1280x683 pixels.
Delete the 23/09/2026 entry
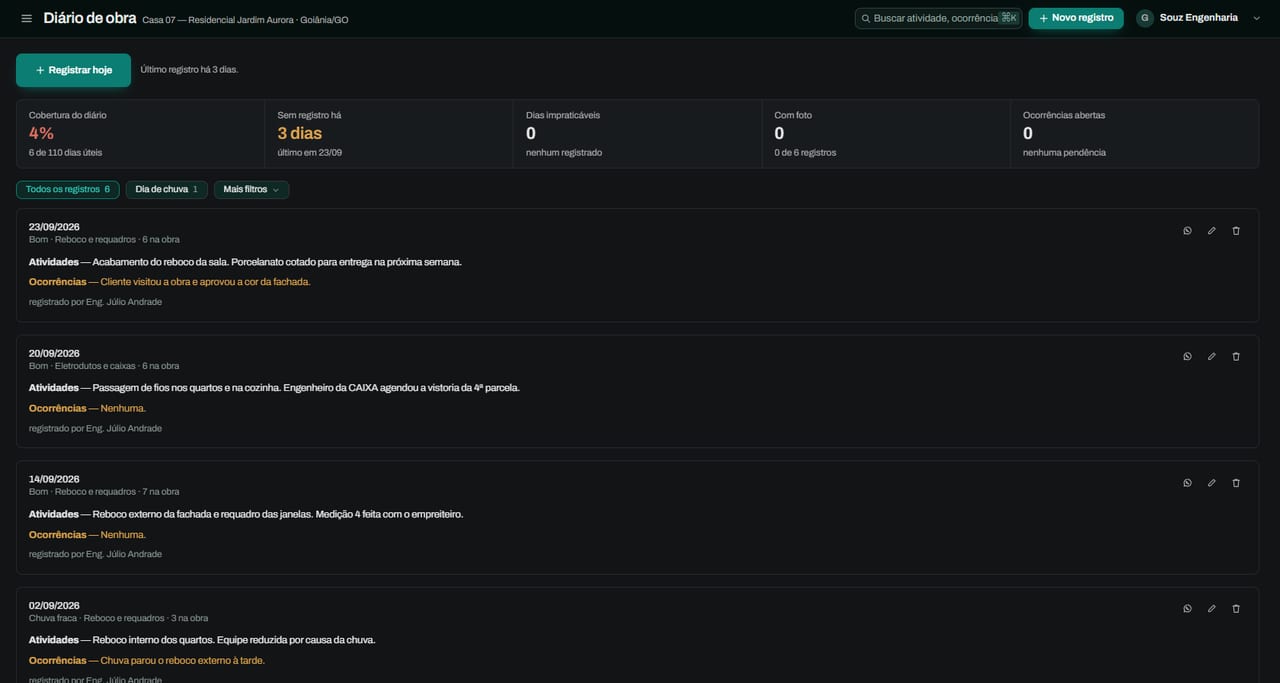1236,231
